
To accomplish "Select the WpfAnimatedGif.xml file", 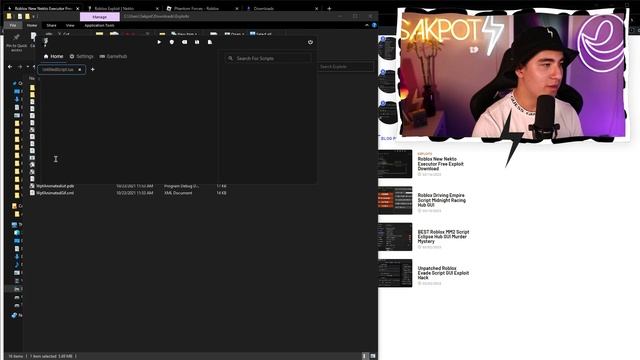I will pyautogui.click(x=55, y=193).
